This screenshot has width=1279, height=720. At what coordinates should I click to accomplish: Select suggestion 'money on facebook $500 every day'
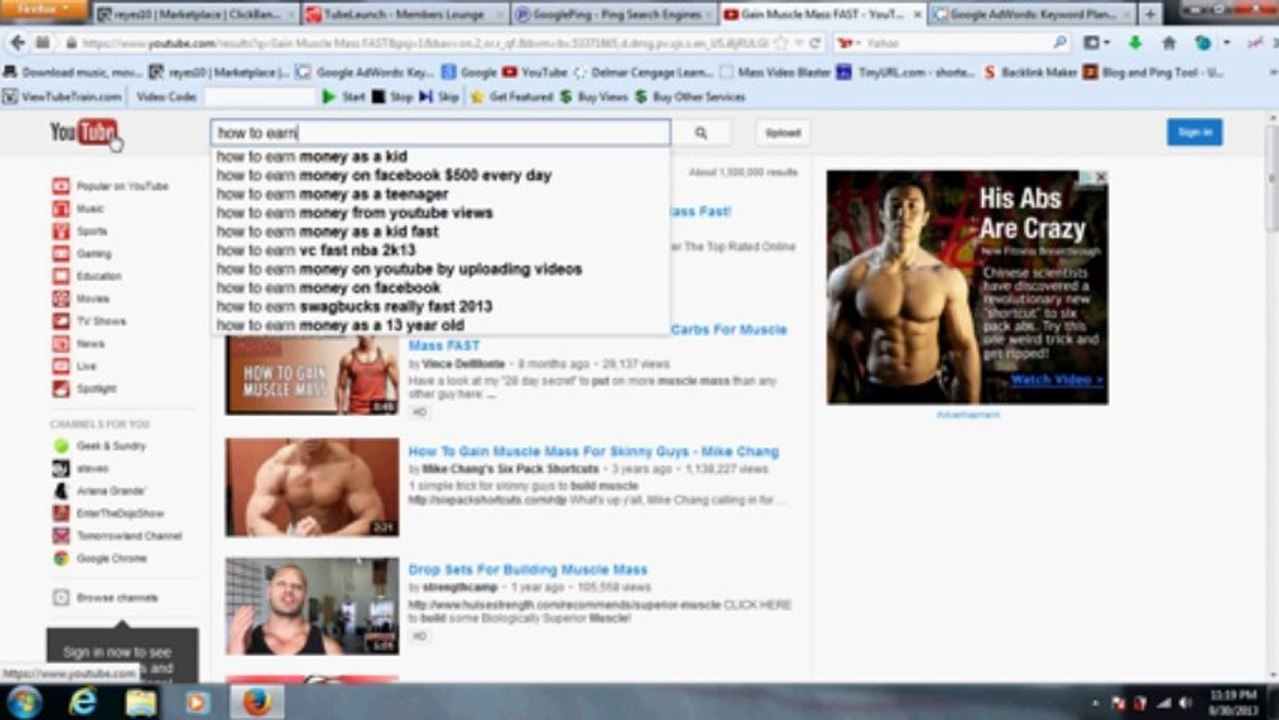click(x=425, y=175)
